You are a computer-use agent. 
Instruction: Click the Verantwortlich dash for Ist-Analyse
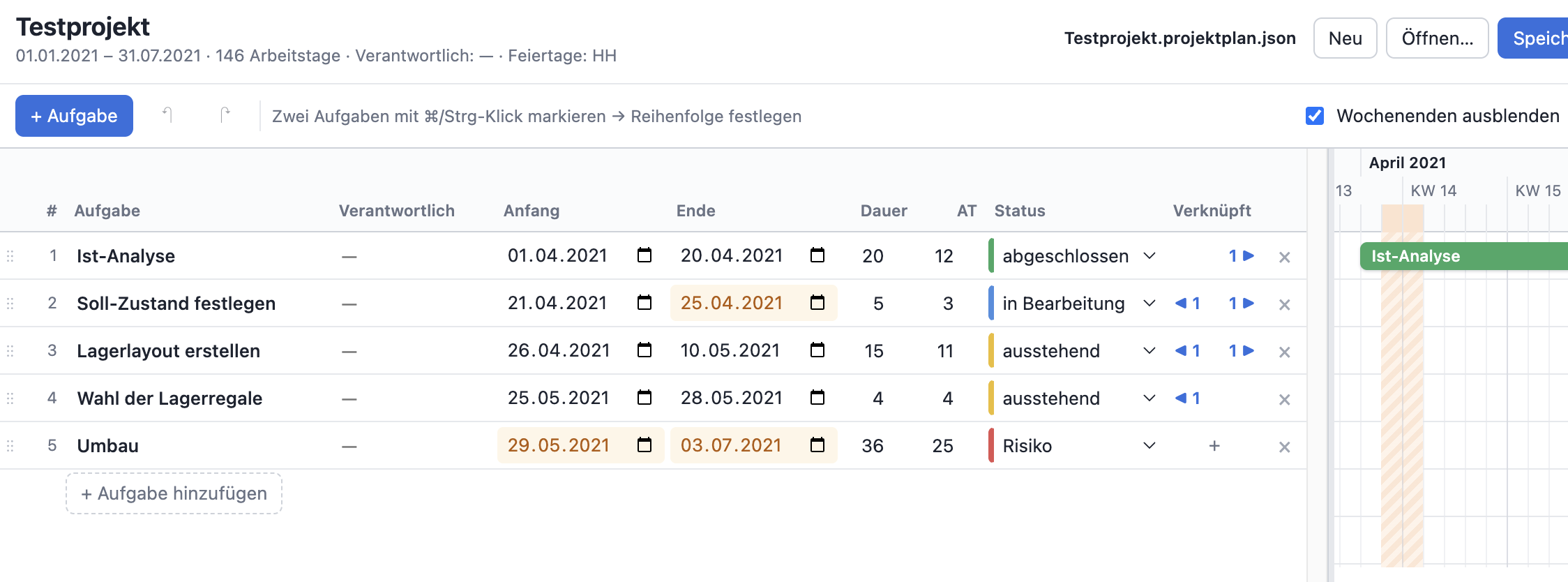pyautogui.click(x=349, y=257)
